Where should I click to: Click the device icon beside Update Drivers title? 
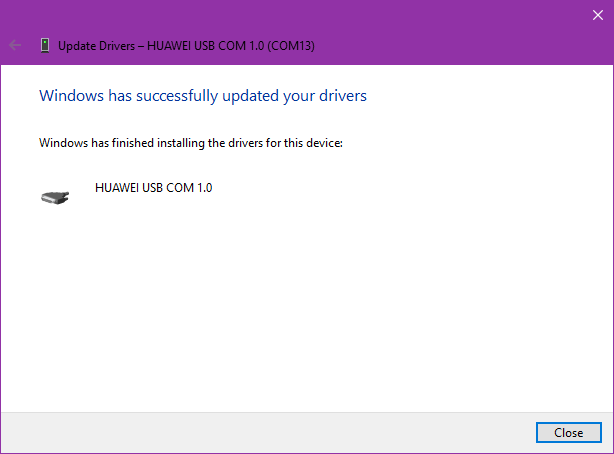click(x=45, y=45)
